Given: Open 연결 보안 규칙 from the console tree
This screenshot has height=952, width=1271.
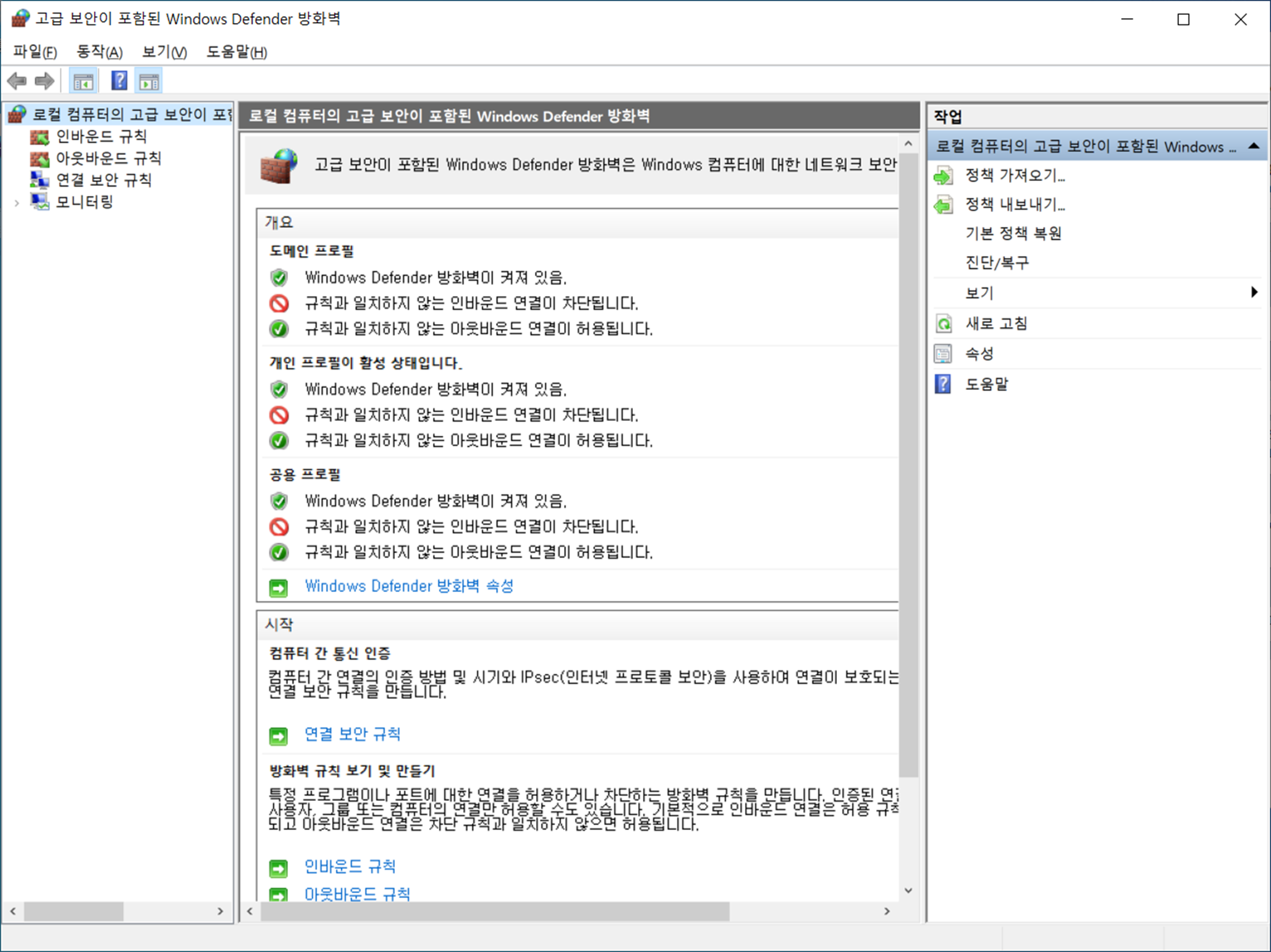Looking at the screenshot, I should click(39, 180).
